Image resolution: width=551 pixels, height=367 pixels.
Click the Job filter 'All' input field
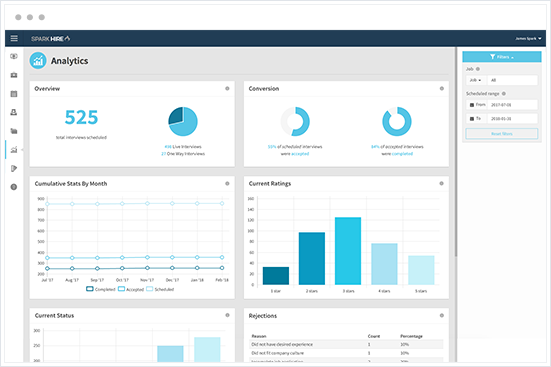512,80
